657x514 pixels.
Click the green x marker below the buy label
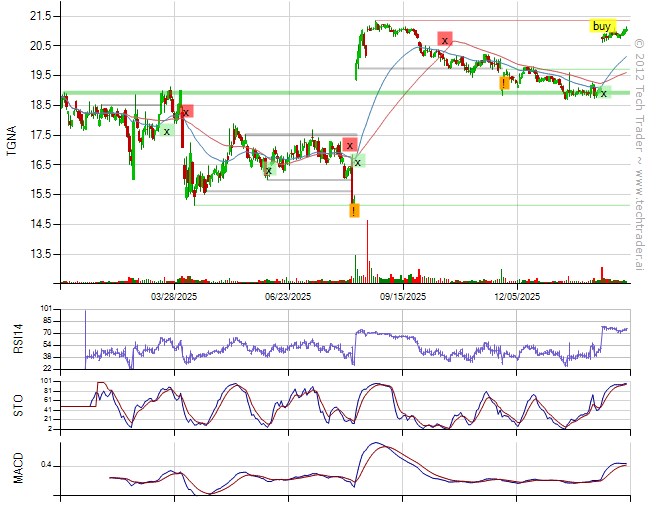tap(604, 93)
